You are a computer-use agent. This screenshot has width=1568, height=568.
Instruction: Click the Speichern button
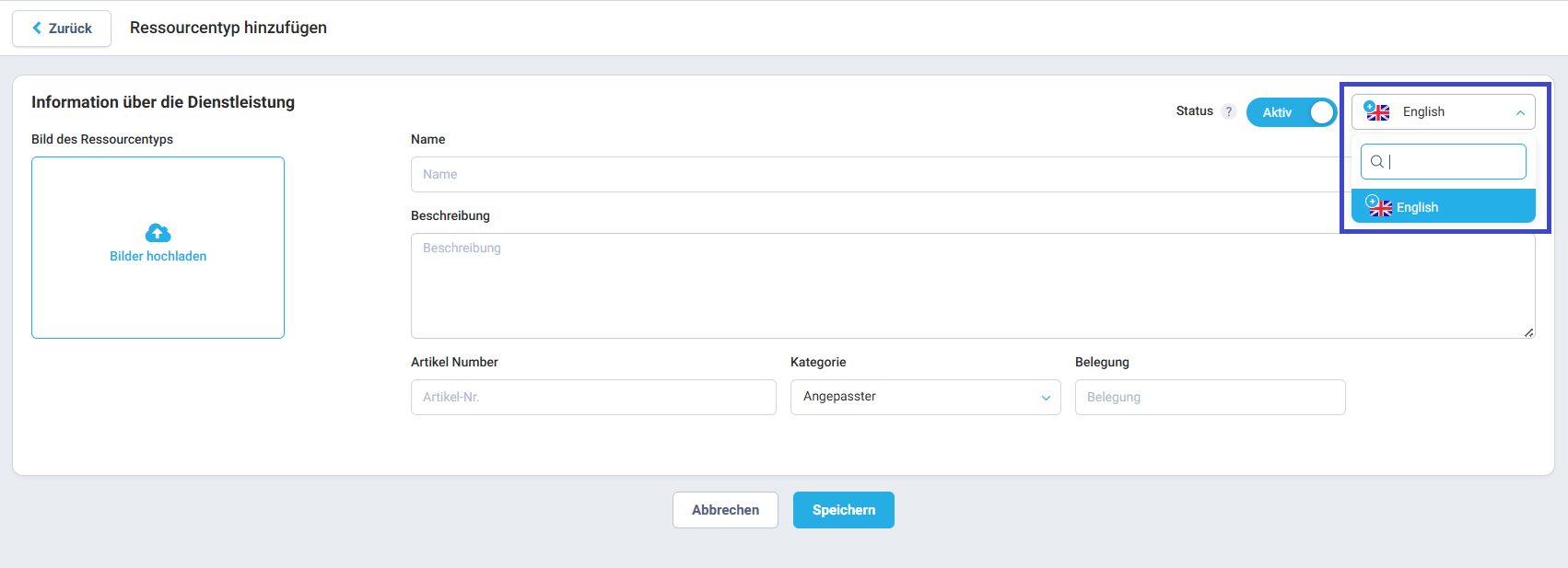click(844, 510)
